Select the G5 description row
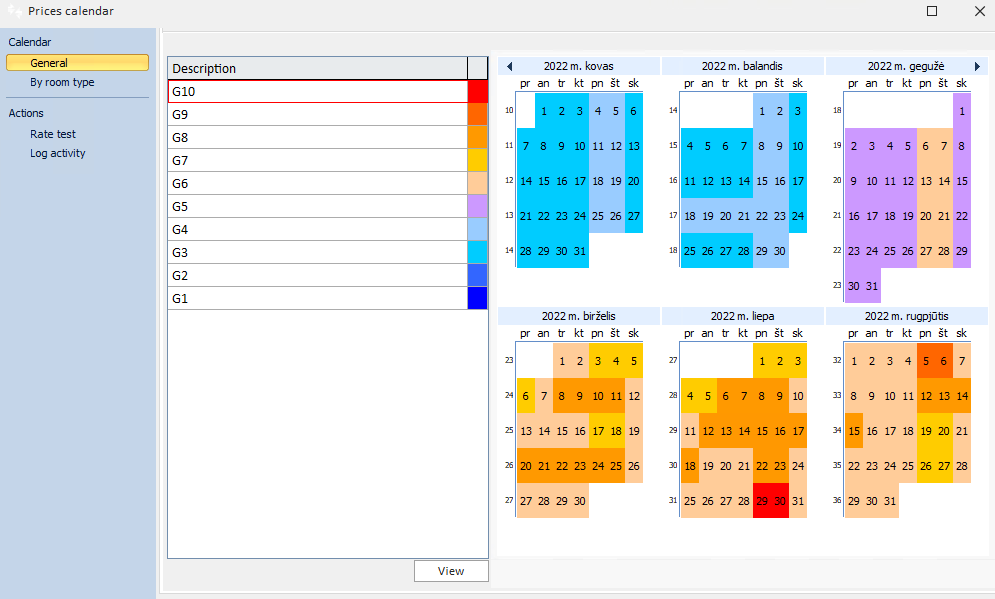 (x=318, y=206)
